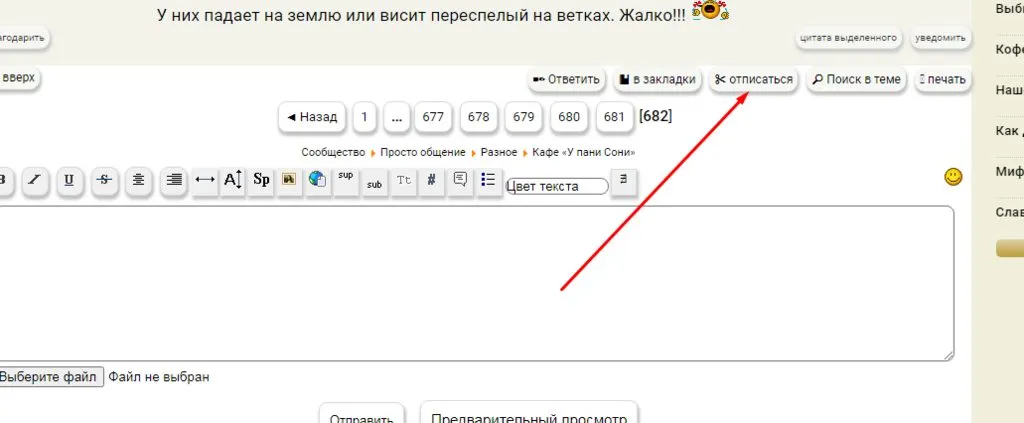Apply strikethrough formatting

pos(104,180)
